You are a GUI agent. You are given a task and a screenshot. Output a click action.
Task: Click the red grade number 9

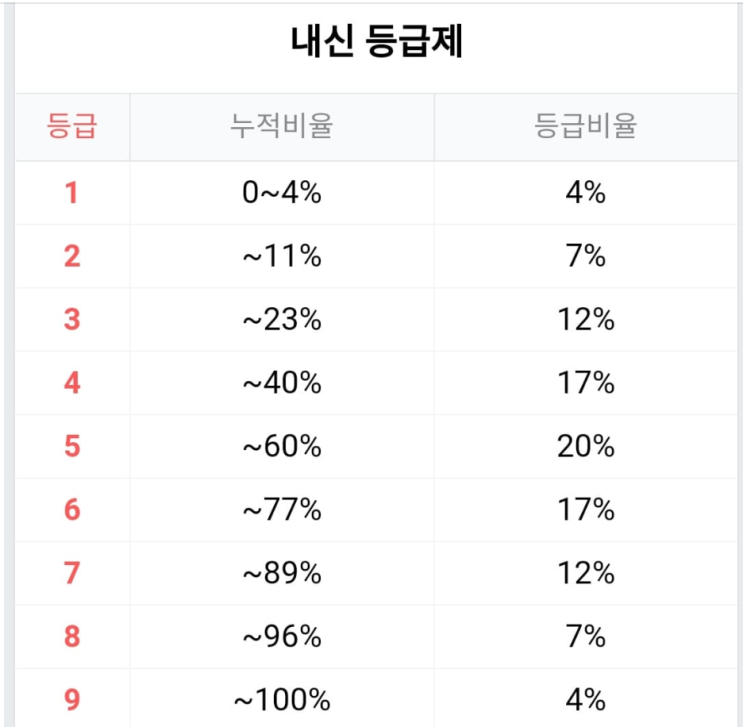[72, 700]
